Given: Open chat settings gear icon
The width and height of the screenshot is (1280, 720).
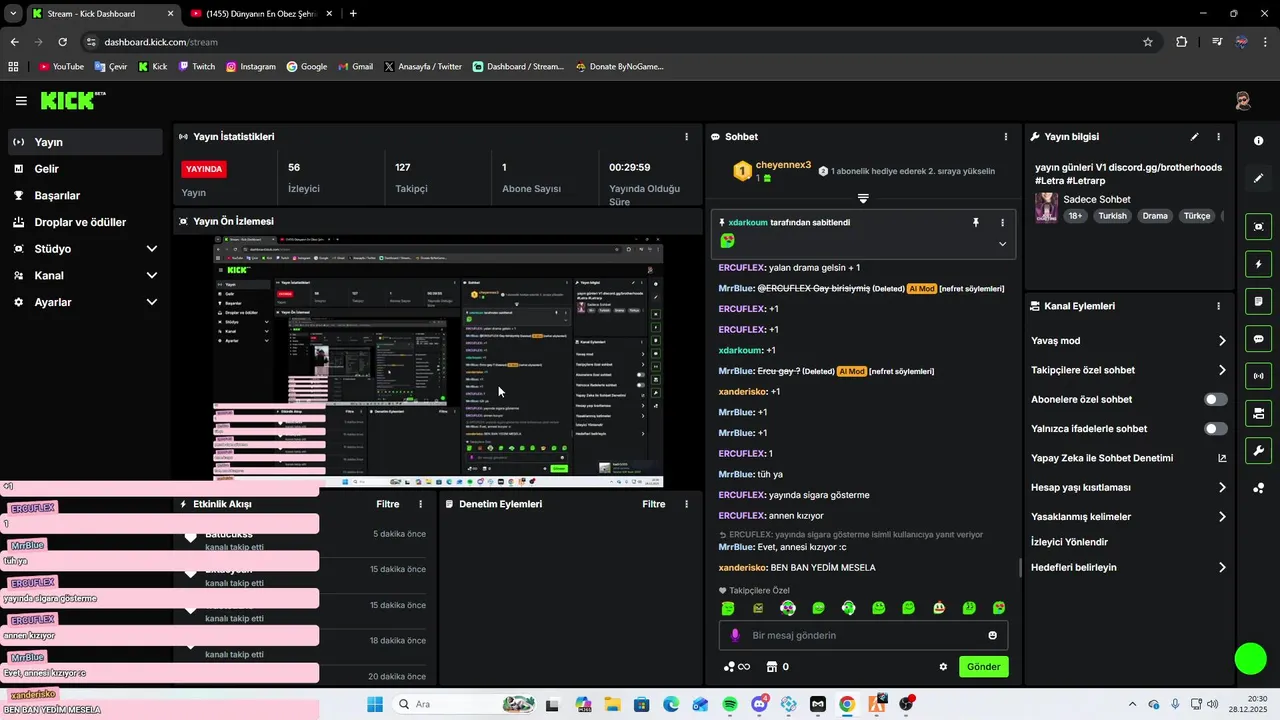Looking at the screenshot, I should pyautogui.click(x=942, y=667).
